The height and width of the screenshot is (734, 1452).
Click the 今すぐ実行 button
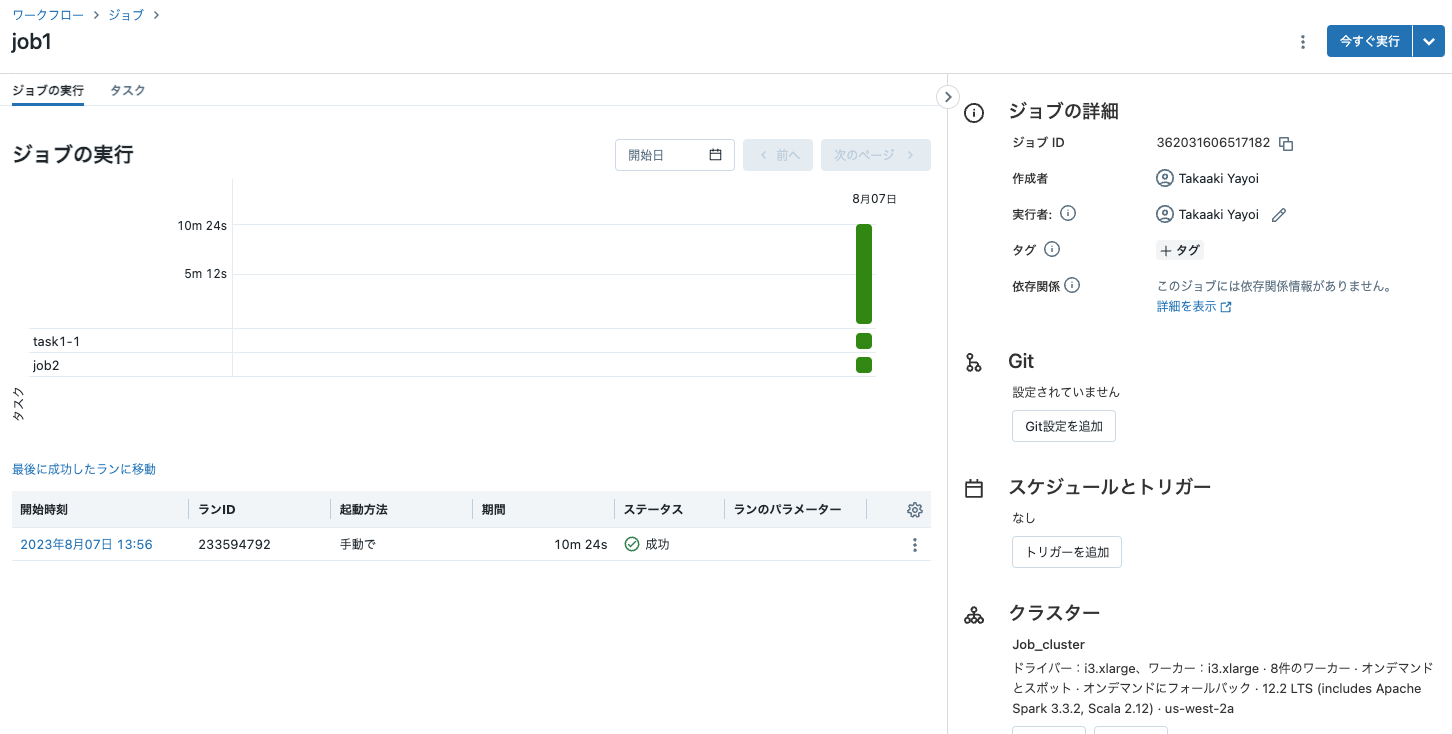tap(1369, 42)
